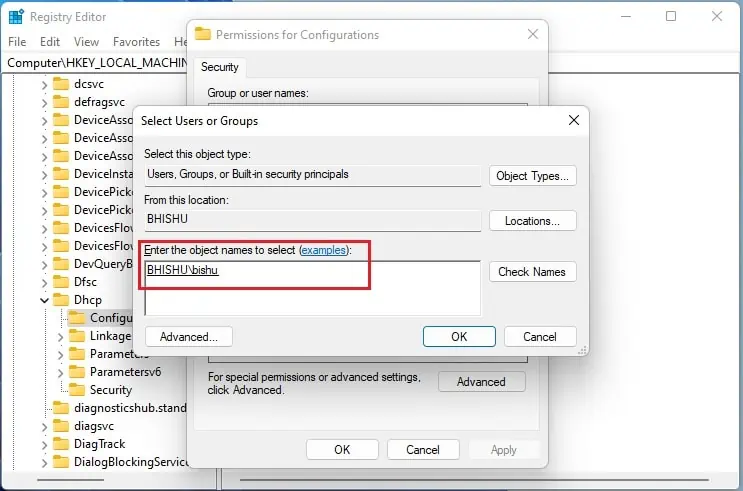Click the Locations... button
The image size is (743, 491).
point(533,221)
